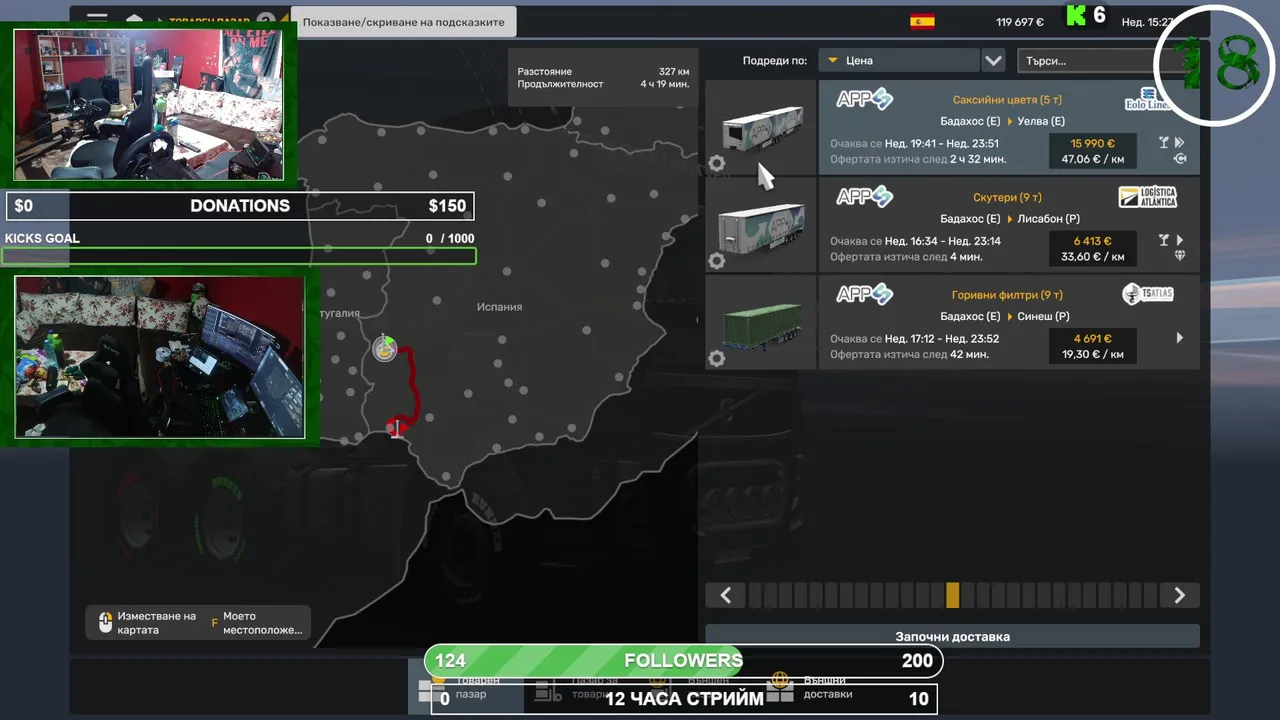The width and height of the screenshot is (1280, 720).
Task: Open the sort by Цена dropdown
Action: tap(898, 60)
